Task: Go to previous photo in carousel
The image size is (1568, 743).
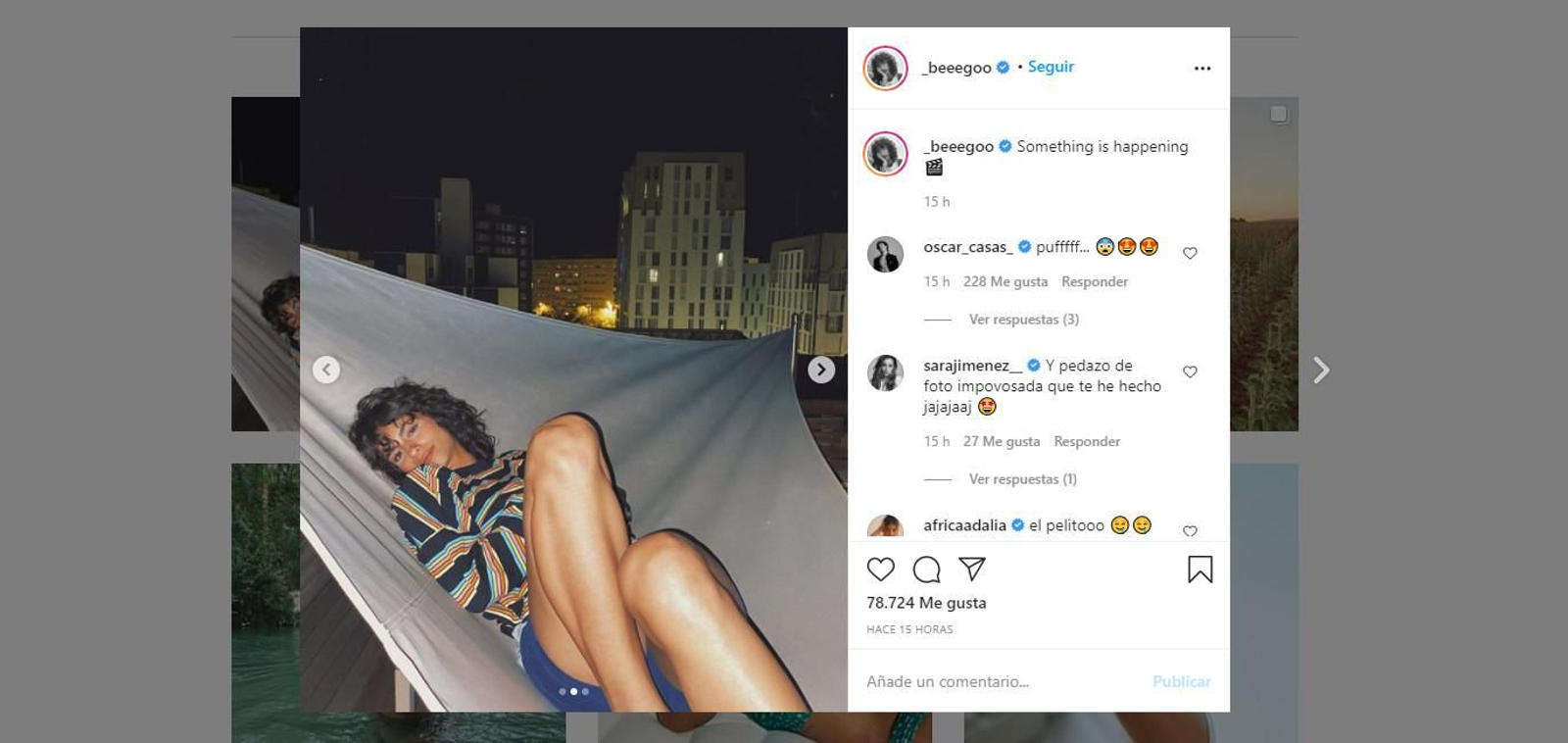Action: (x=326, y=370)
